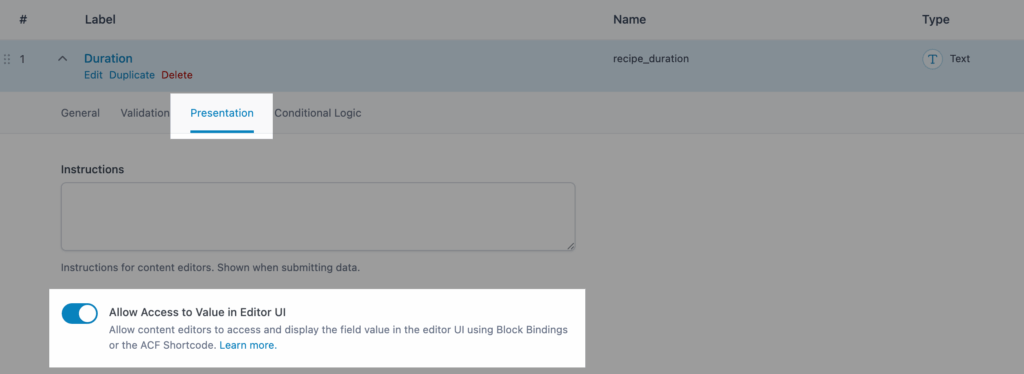Duplicate the Duration field

tap(132, 75)
